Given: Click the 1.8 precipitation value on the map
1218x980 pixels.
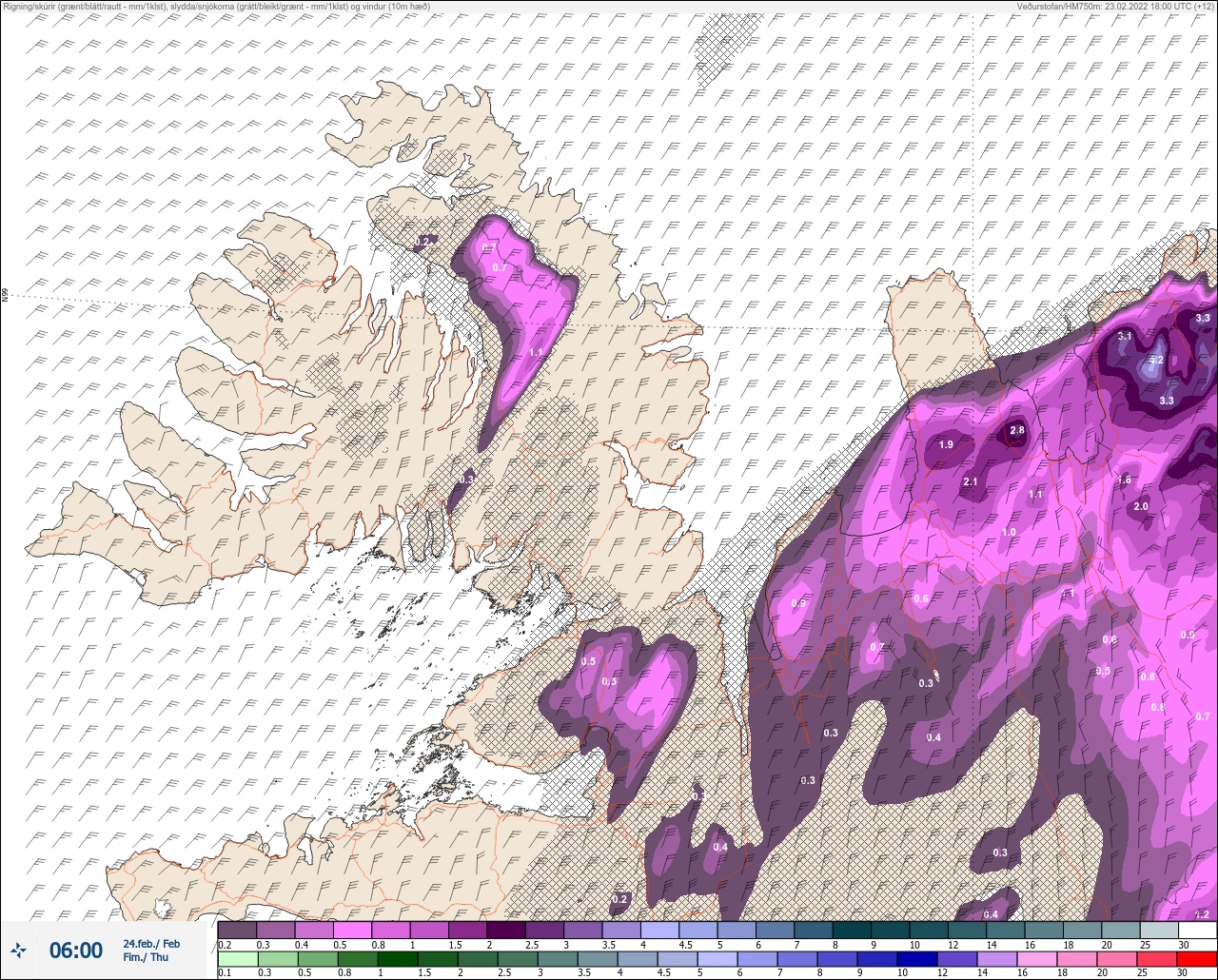Looking at the screenshot, I should point(1125,480).
